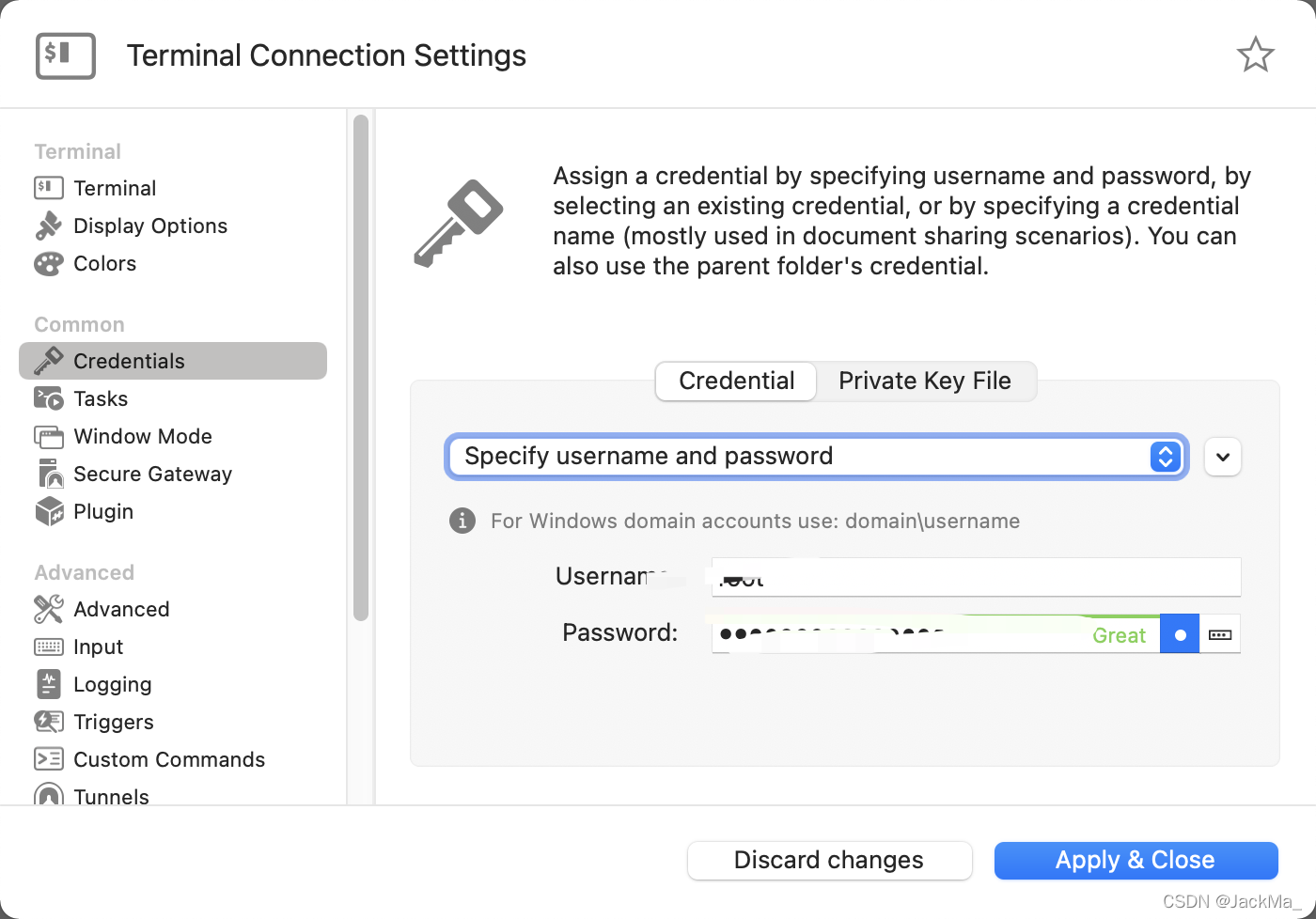The width and height of the screenshot is (1316, 919).
Task: Open the Plugin cube icon
Action: click(48, 511)
